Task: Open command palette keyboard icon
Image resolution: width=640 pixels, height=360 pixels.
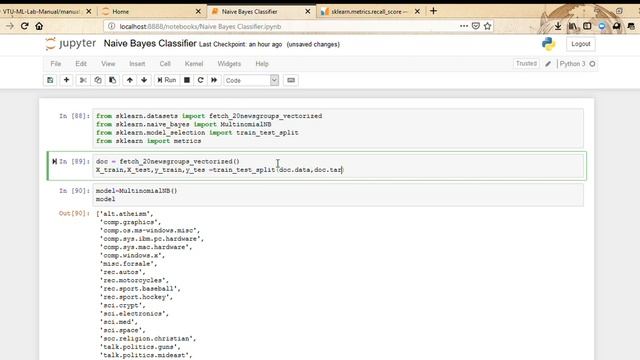Action: [x=291, y=80]
